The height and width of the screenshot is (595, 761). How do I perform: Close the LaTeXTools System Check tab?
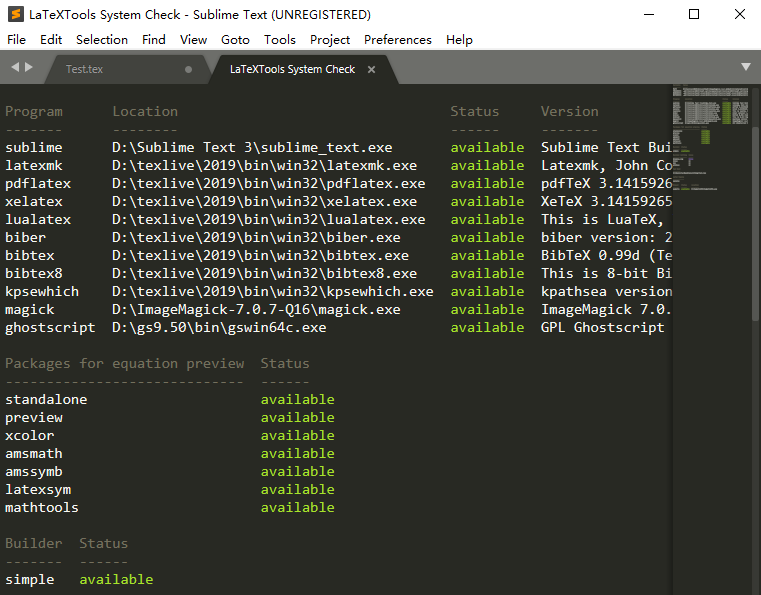point(371,69)
